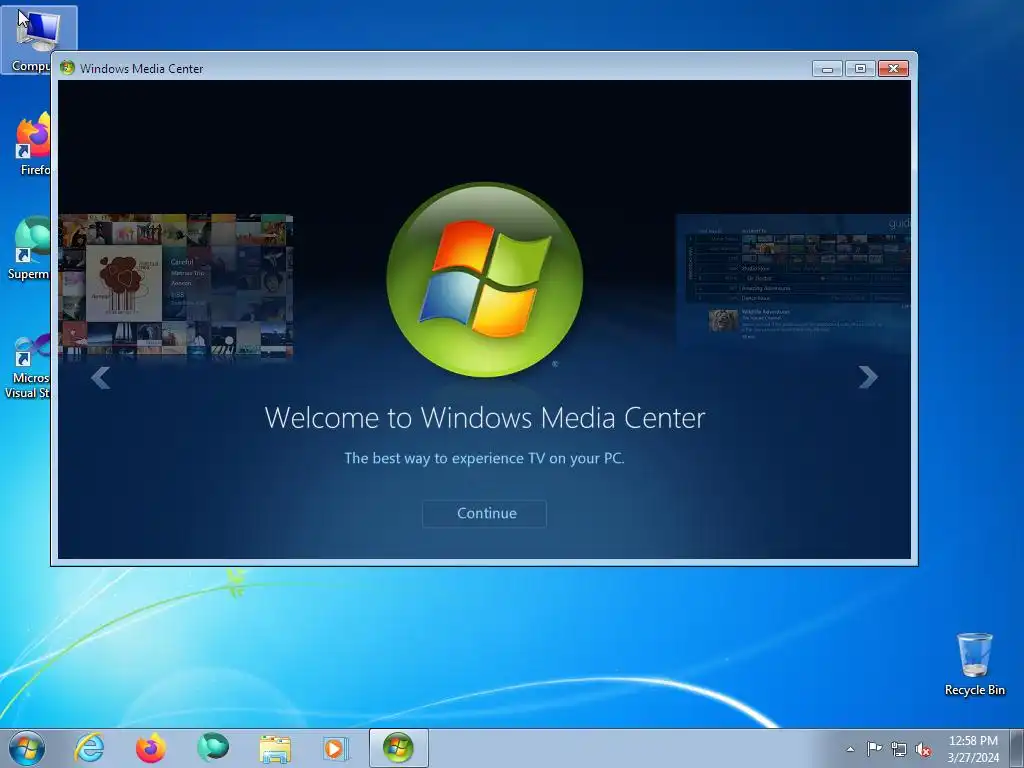This screenshot has width=1024, height=768.
Task: Select the Recycle Bin desktop icon
Action: click(974, 664)
